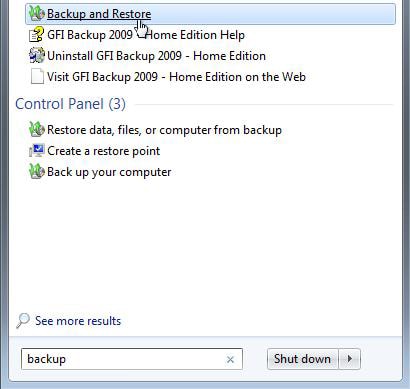Expand the arrow next to Shut down
Screen dimensions: 410x389
point(349,359)
